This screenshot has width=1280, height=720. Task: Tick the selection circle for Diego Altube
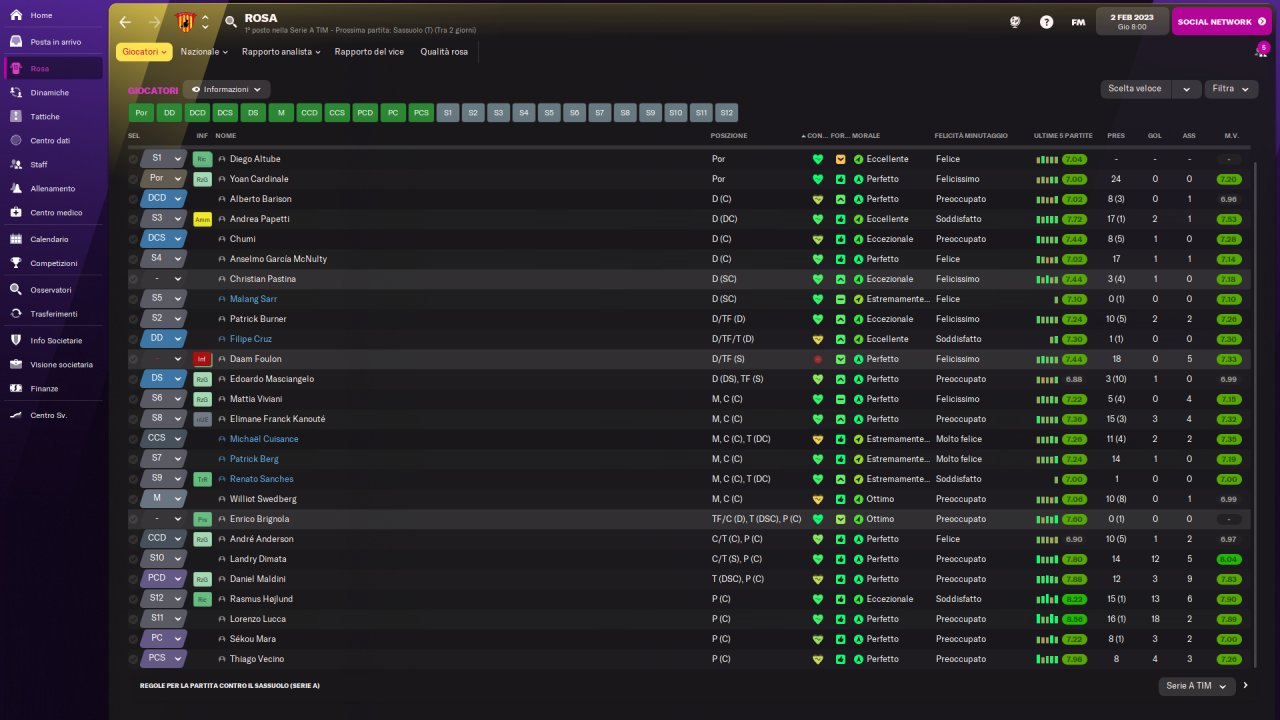click(x=134, y=159)
